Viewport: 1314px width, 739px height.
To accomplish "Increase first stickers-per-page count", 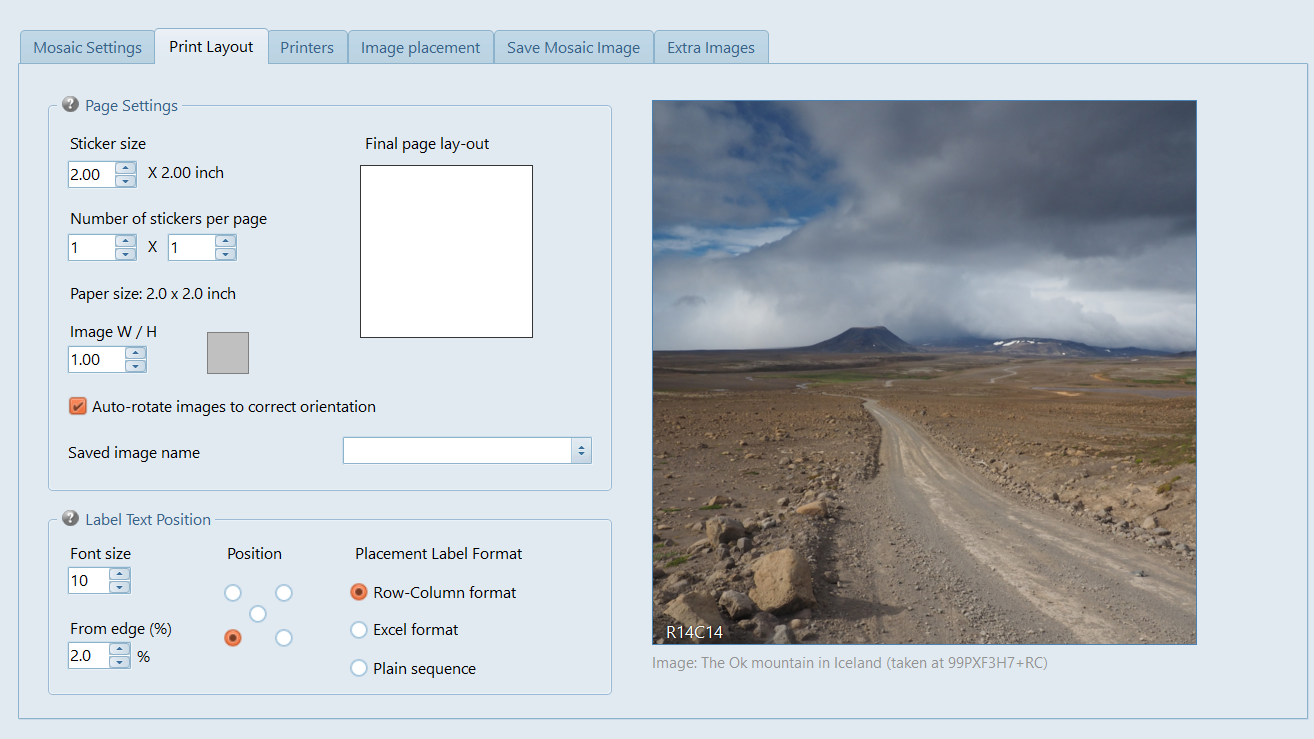I will (126, 240).
